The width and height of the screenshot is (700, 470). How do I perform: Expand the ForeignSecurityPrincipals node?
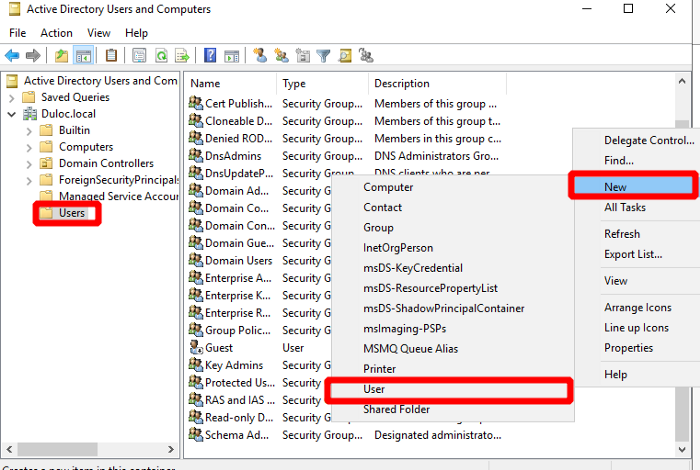click(x=29, y=181)
